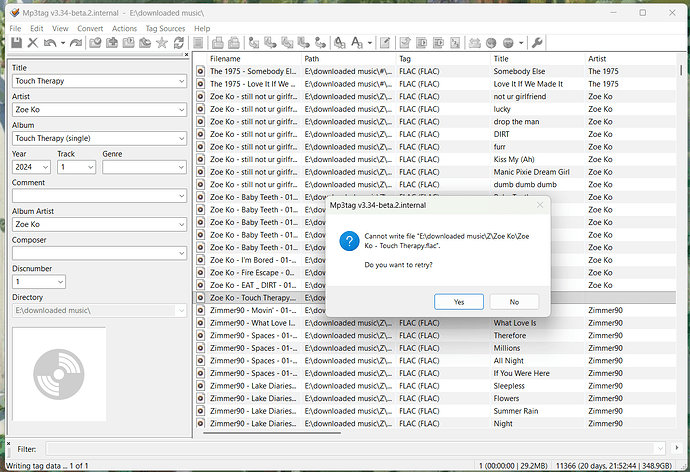
Task: Select the row titled Summer Rain
Action: coord(434,411)
